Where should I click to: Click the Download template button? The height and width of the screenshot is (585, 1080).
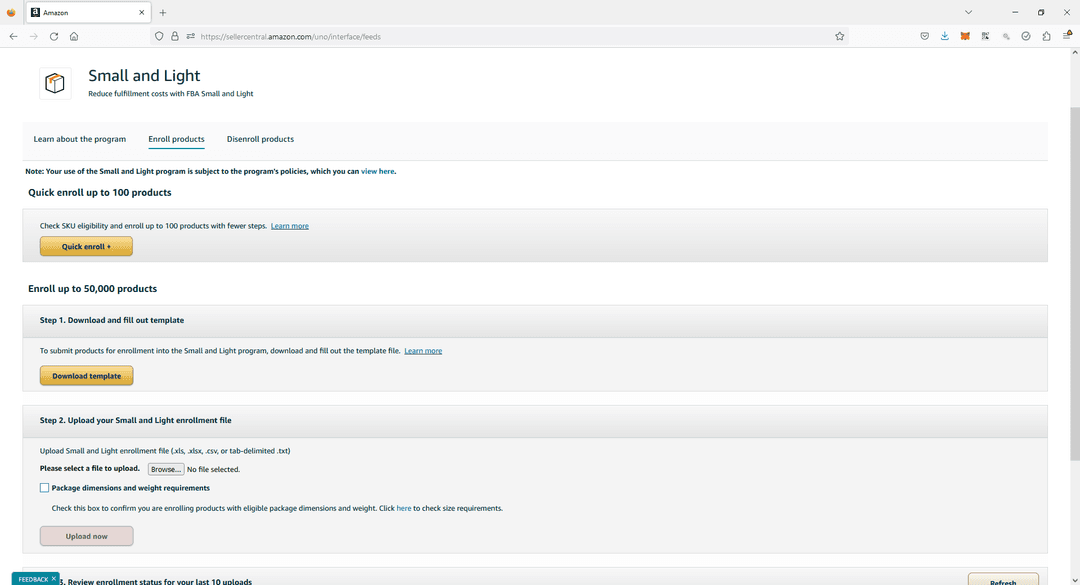(87, 376)
